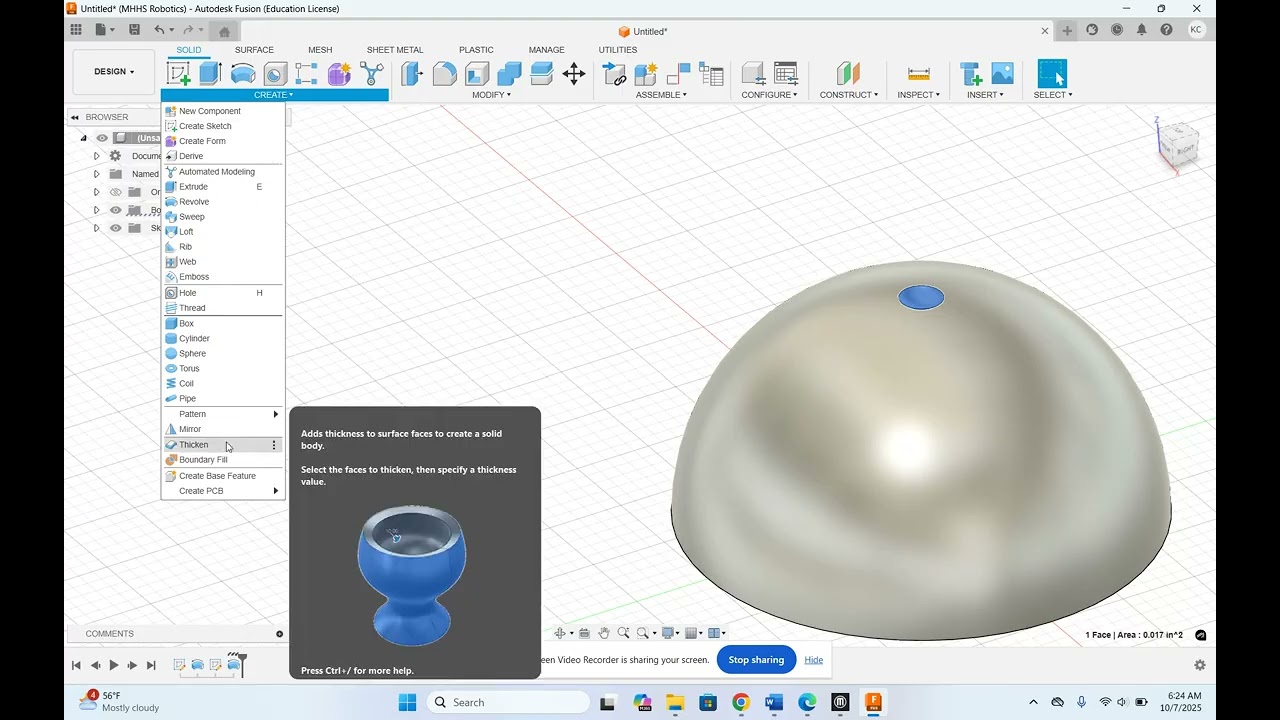
Task: Select the Shell tool icon
Action: 477,73
